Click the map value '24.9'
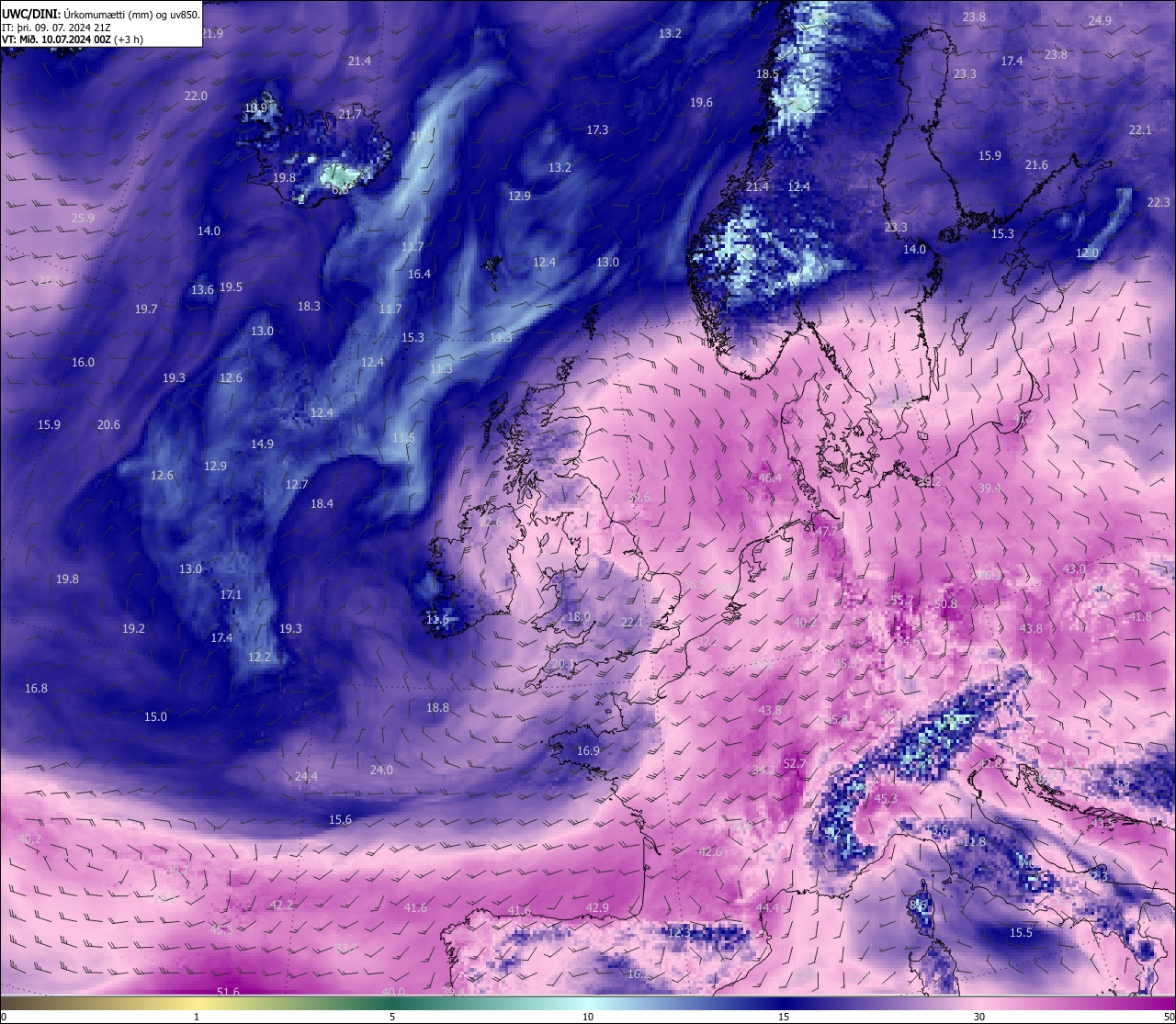 [1100, 21]
